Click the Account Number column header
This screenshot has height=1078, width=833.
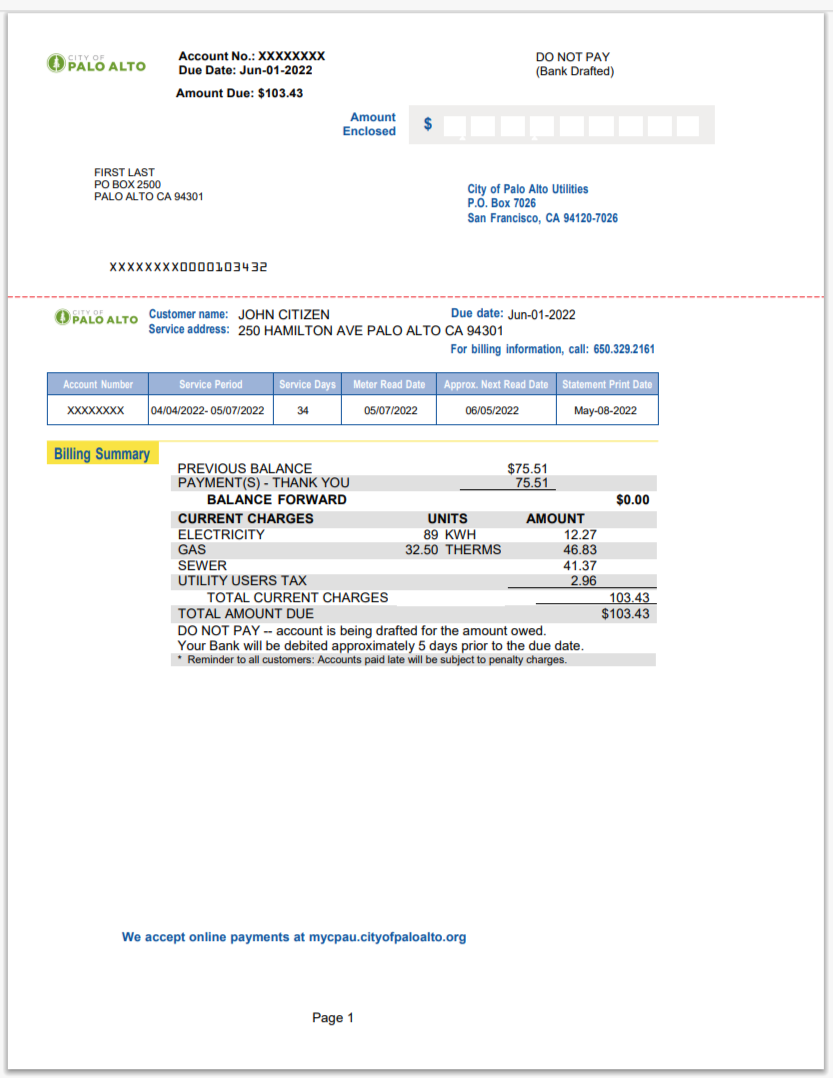click(98, 384)
